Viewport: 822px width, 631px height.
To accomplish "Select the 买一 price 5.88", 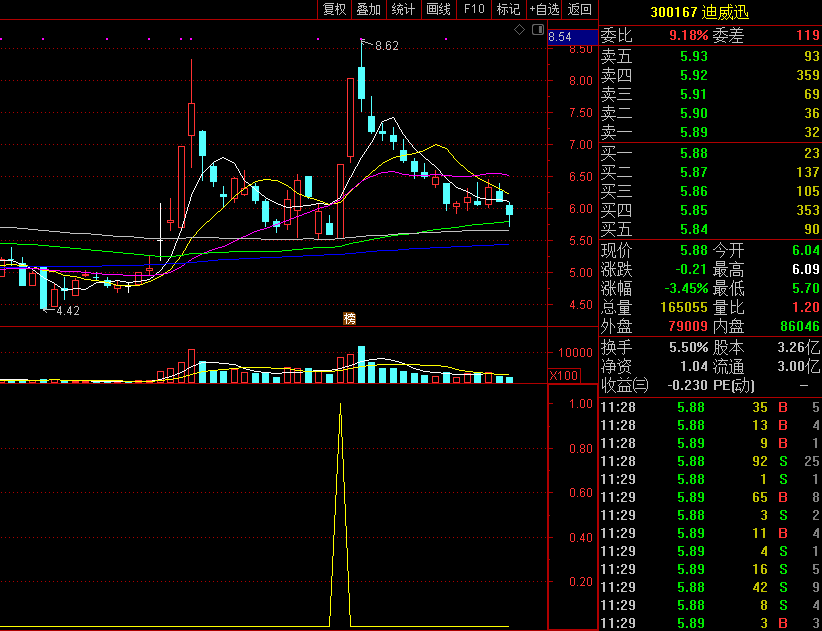I will coord(694,153).
